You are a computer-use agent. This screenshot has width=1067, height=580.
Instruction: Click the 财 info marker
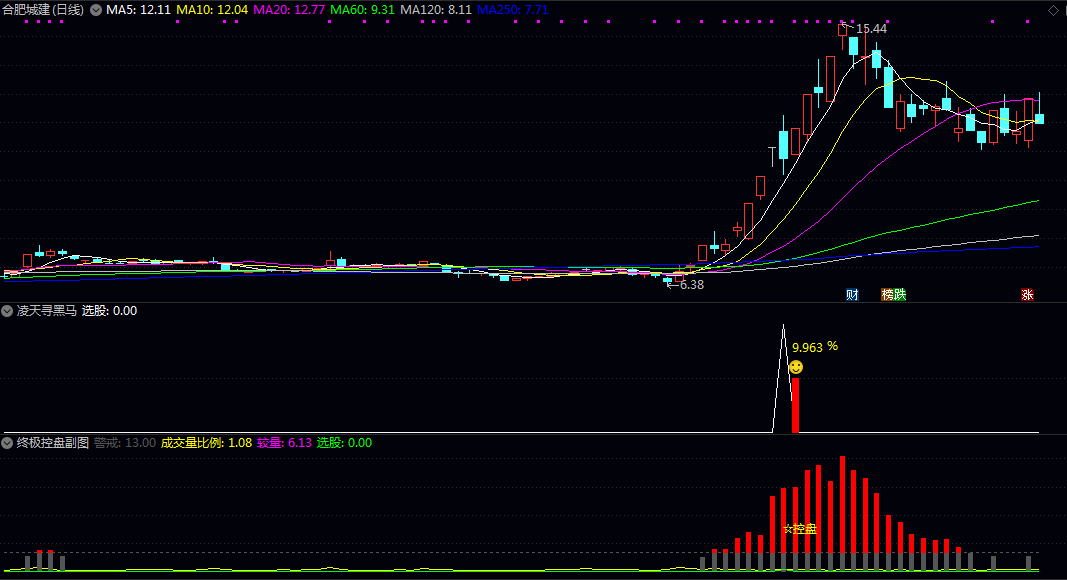[x=852, y=295]
